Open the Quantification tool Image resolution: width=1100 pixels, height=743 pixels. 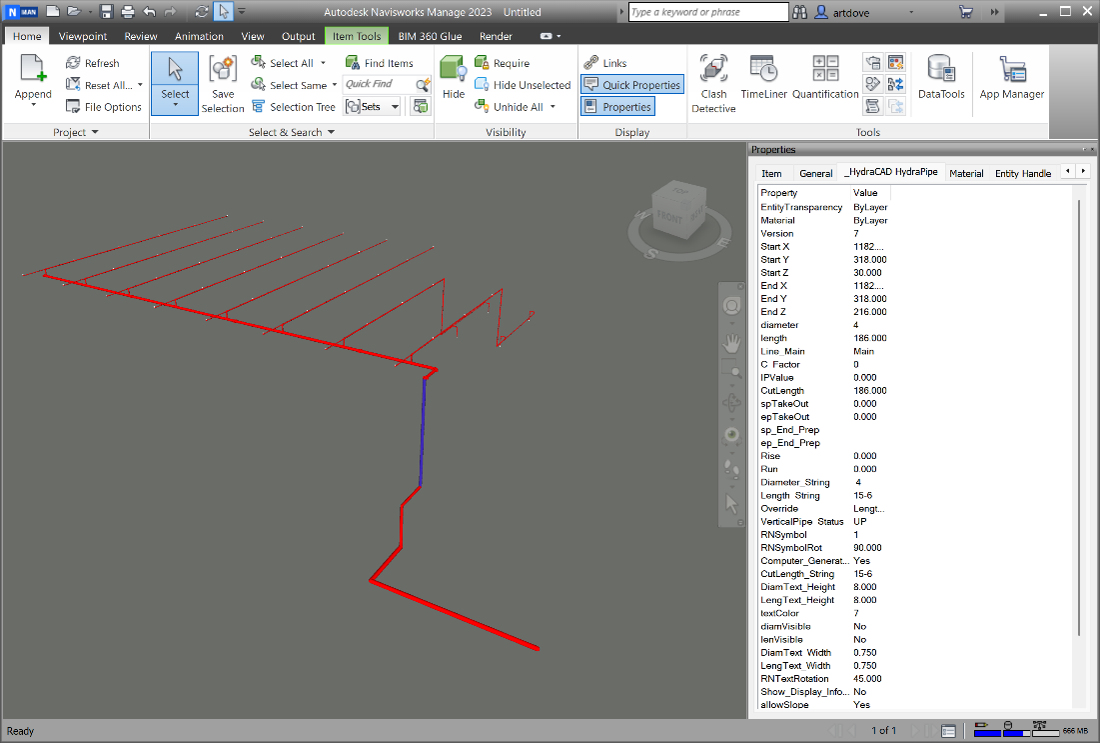(x=825, y=77)
